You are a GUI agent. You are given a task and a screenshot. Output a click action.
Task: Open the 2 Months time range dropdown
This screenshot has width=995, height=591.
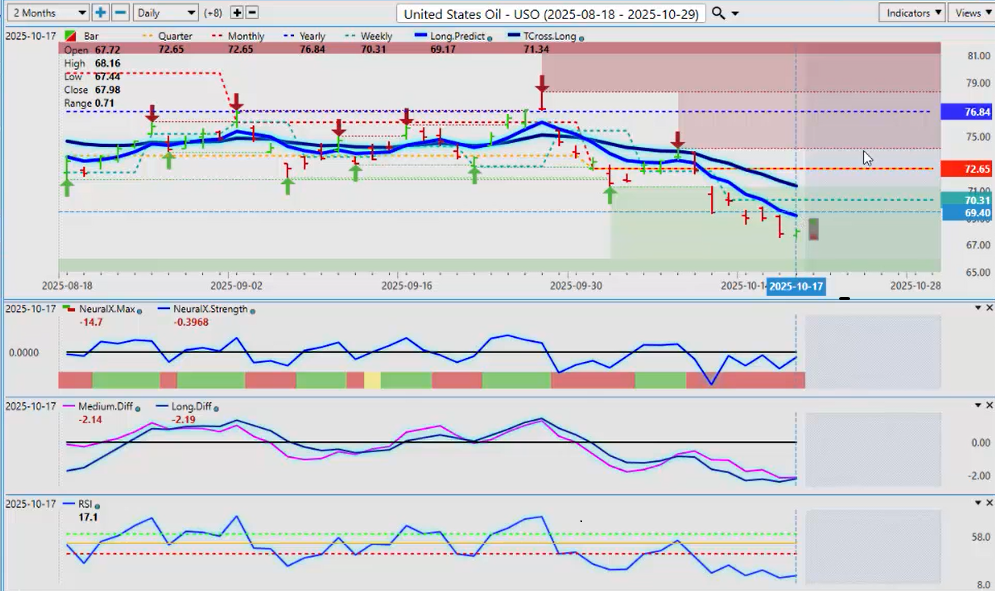[x=46, y=13]
